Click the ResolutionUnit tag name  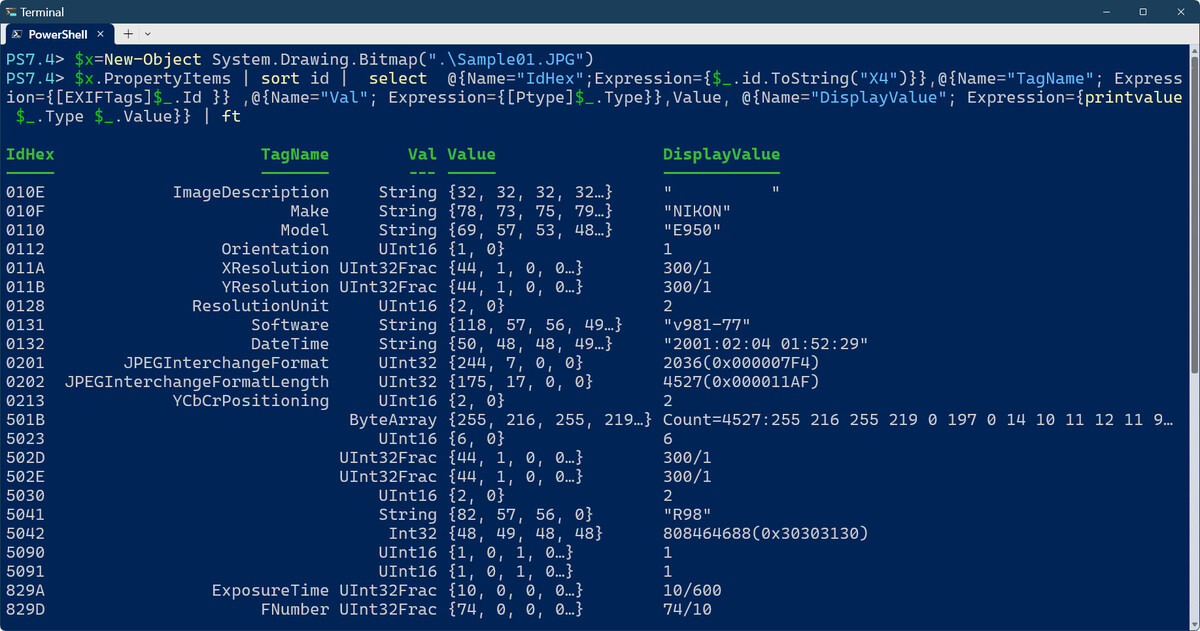coord(260,306)
